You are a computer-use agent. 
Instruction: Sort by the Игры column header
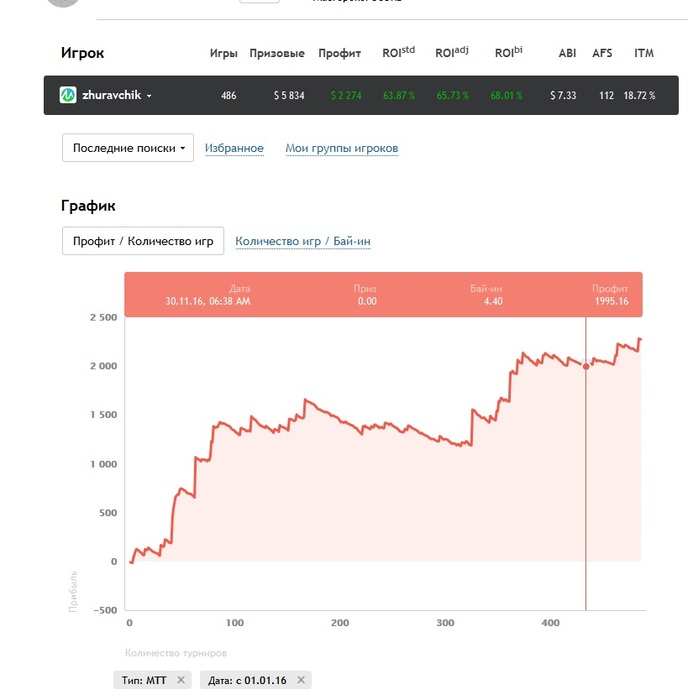pos(224,53)
